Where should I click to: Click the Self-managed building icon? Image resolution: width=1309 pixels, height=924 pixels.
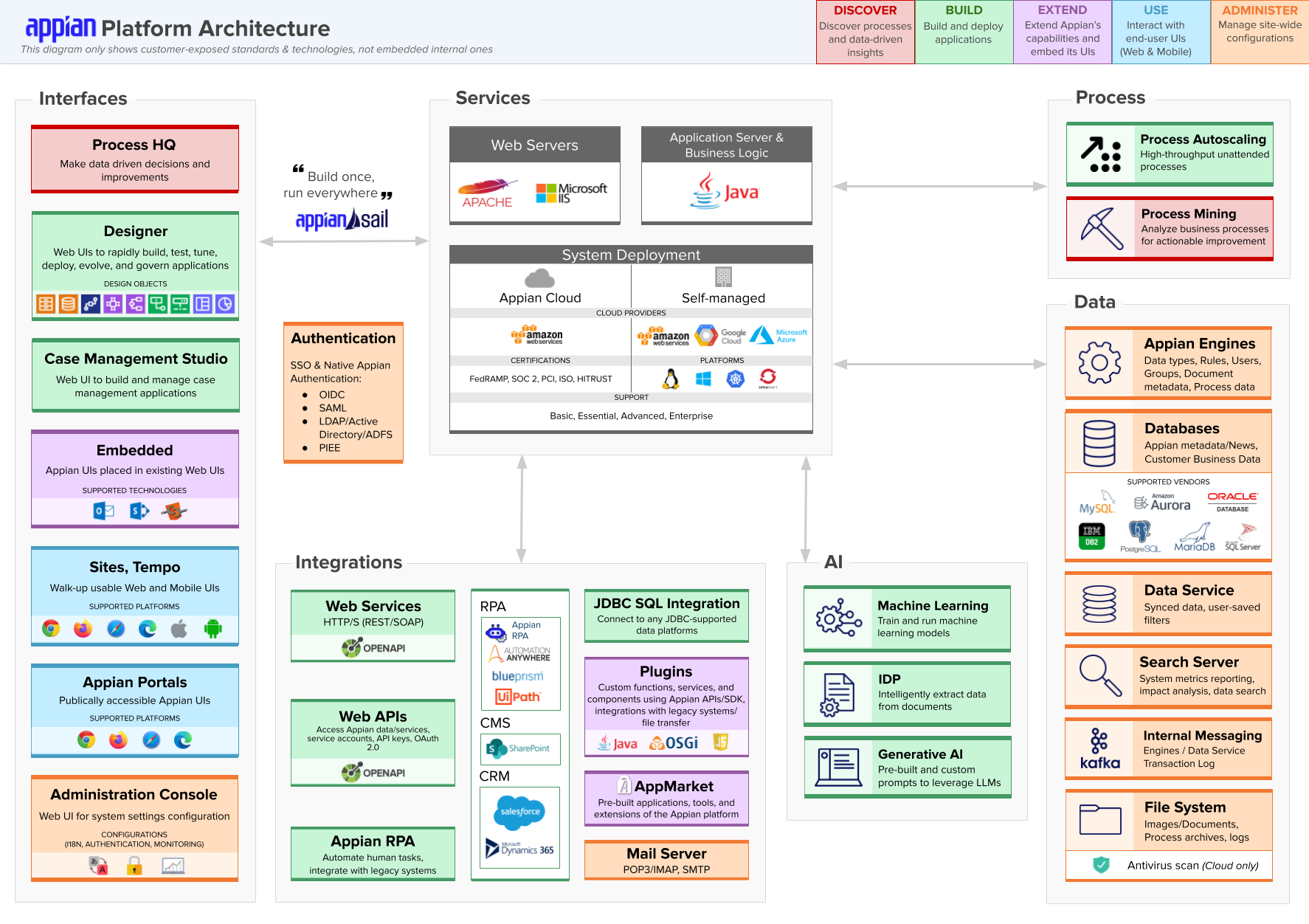pyautogui.click(x=723, y=277)
